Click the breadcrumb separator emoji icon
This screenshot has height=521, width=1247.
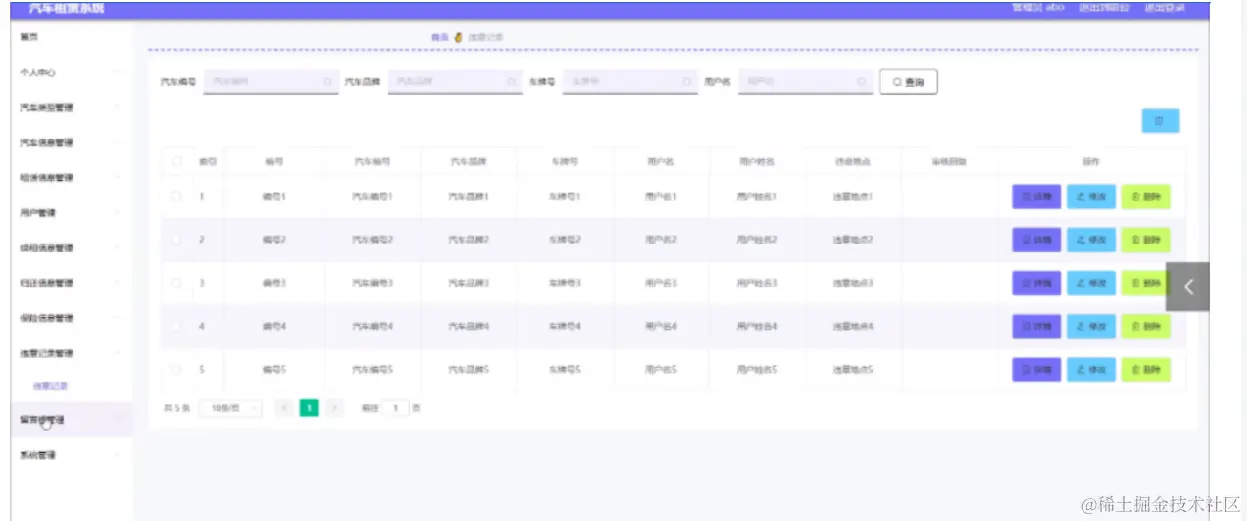(x=458, y=37)
